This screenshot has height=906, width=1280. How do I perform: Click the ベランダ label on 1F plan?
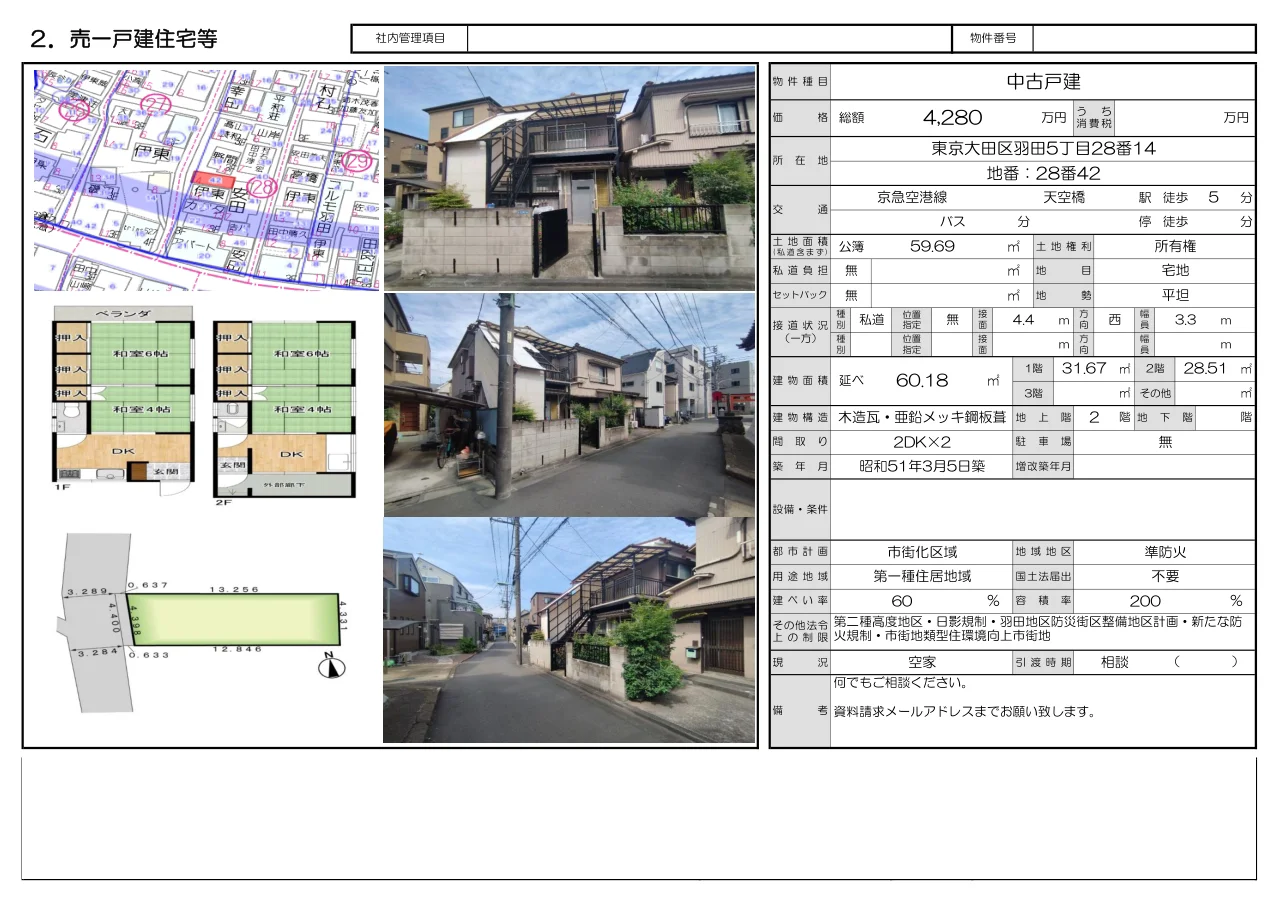click(x=123, y=314)
